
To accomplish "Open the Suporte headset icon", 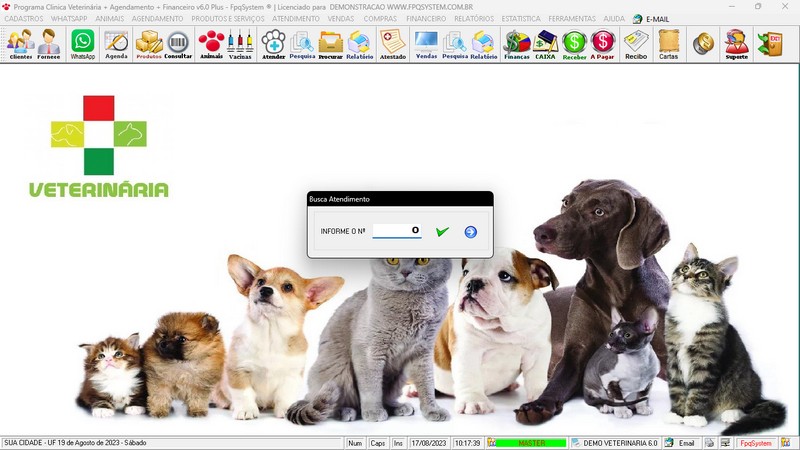I will (737, 44).
